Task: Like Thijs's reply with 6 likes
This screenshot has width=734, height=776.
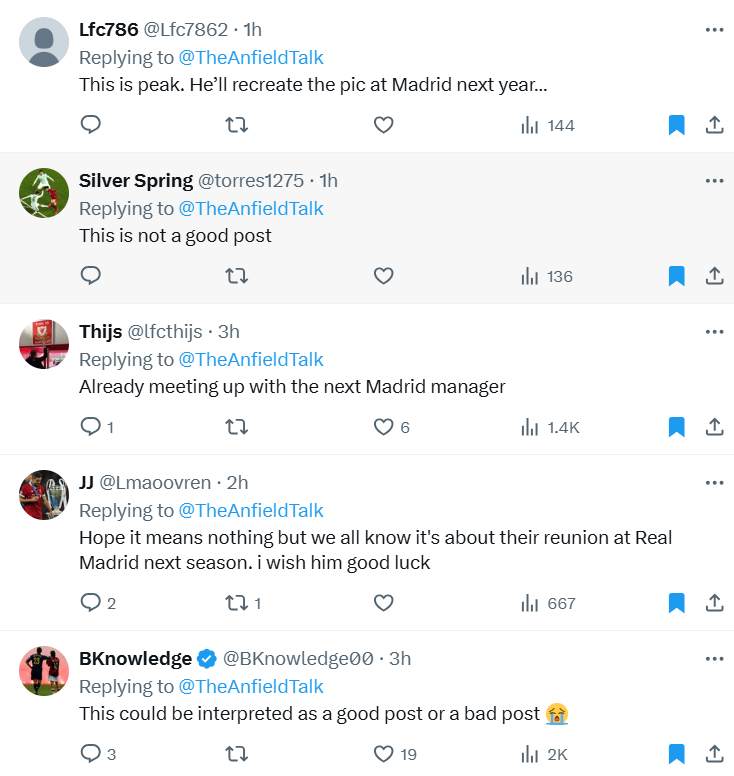Action: pos(383,427)
